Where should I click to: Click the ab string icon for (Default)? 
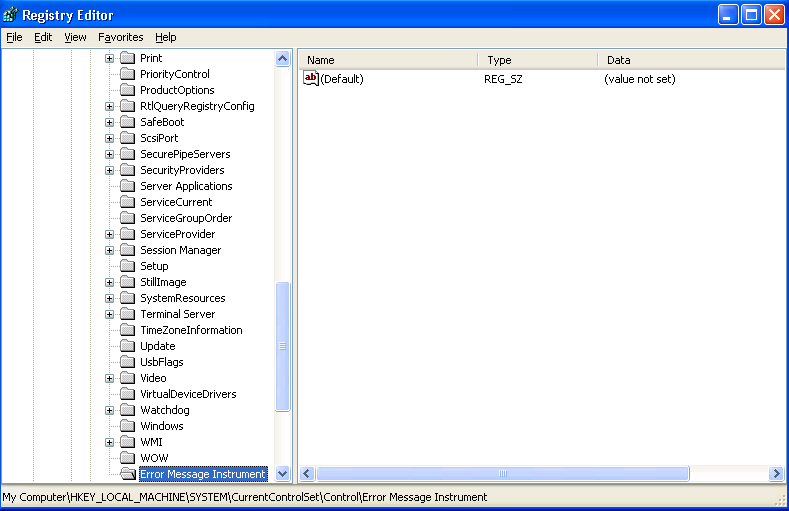point(310,79)
